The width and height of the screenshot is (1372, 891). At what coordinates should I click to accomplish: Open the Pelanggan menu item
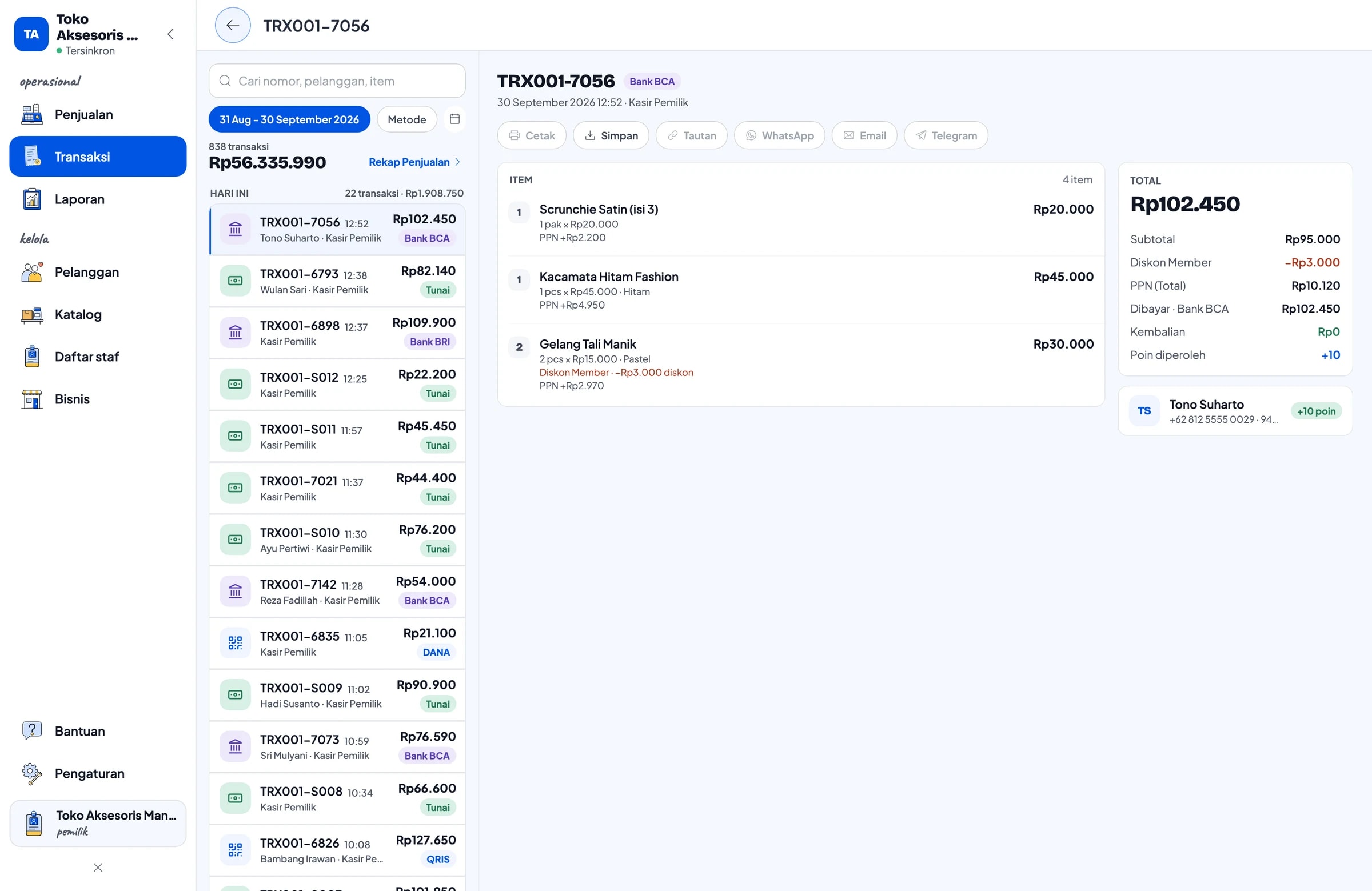[x=98, y=272]
